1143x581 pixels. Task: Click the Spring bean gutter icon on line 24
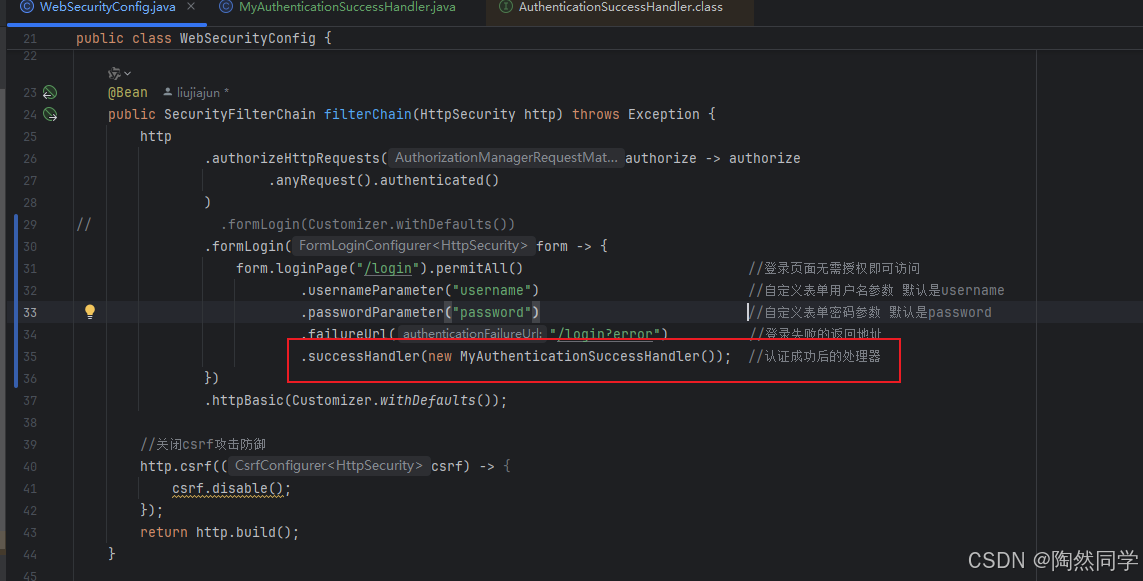click(x=48, y=114)
